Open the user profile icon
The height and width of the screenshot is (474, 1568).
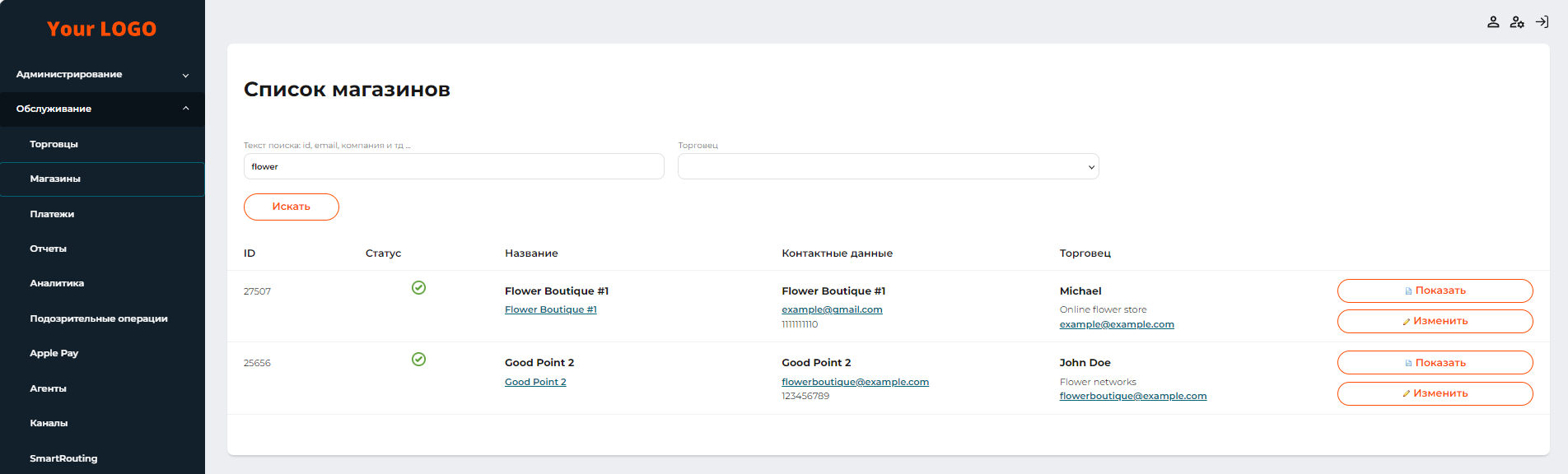(1492, 22)
